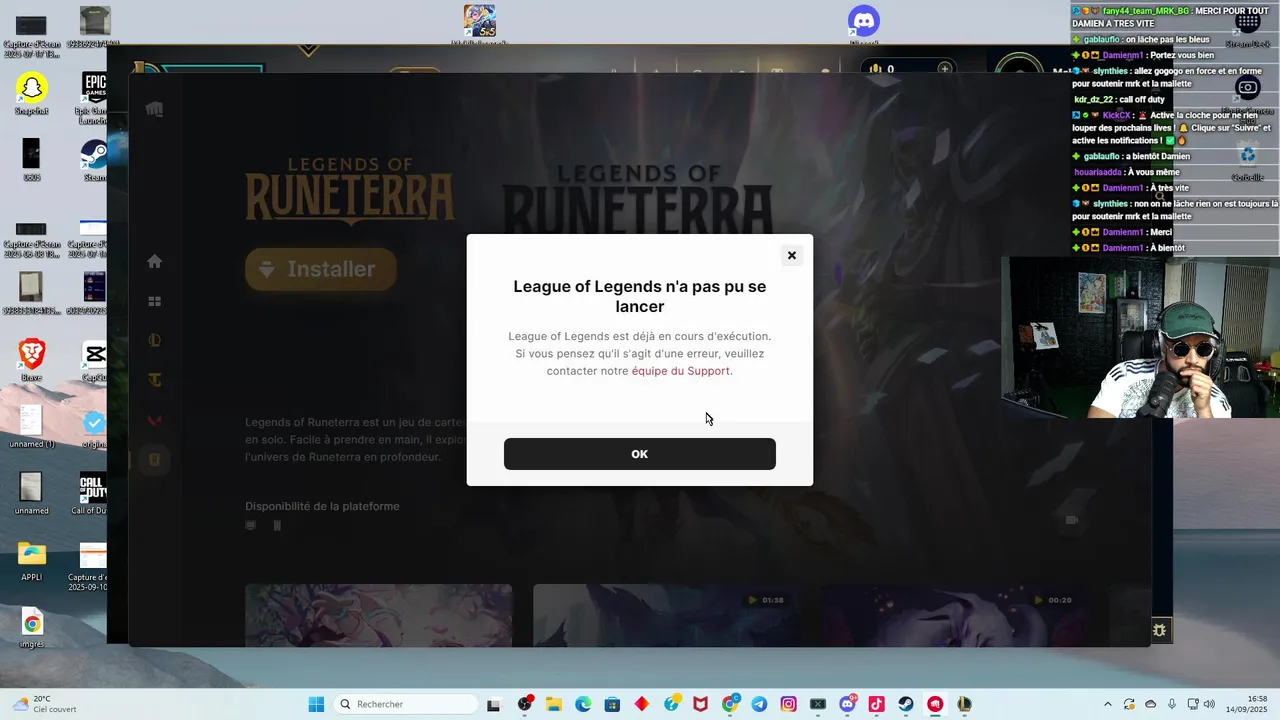Image resolution: width=1280 pixels, height=720 pixels.
Task: Open Microsoft Store from the taskbar
Action: [x=613, y=704]
